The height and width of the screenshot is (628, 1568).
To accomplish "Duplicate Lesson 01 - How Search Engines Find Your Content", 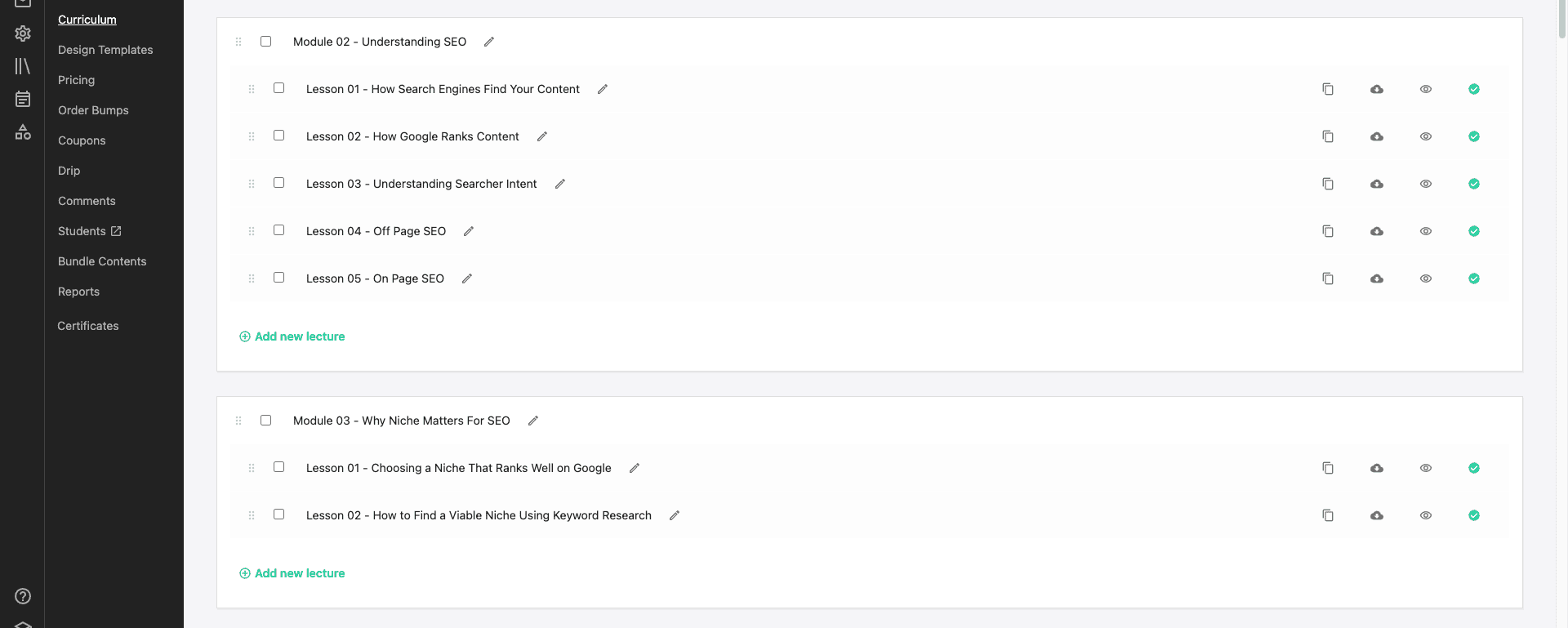I will point(1328,89).
